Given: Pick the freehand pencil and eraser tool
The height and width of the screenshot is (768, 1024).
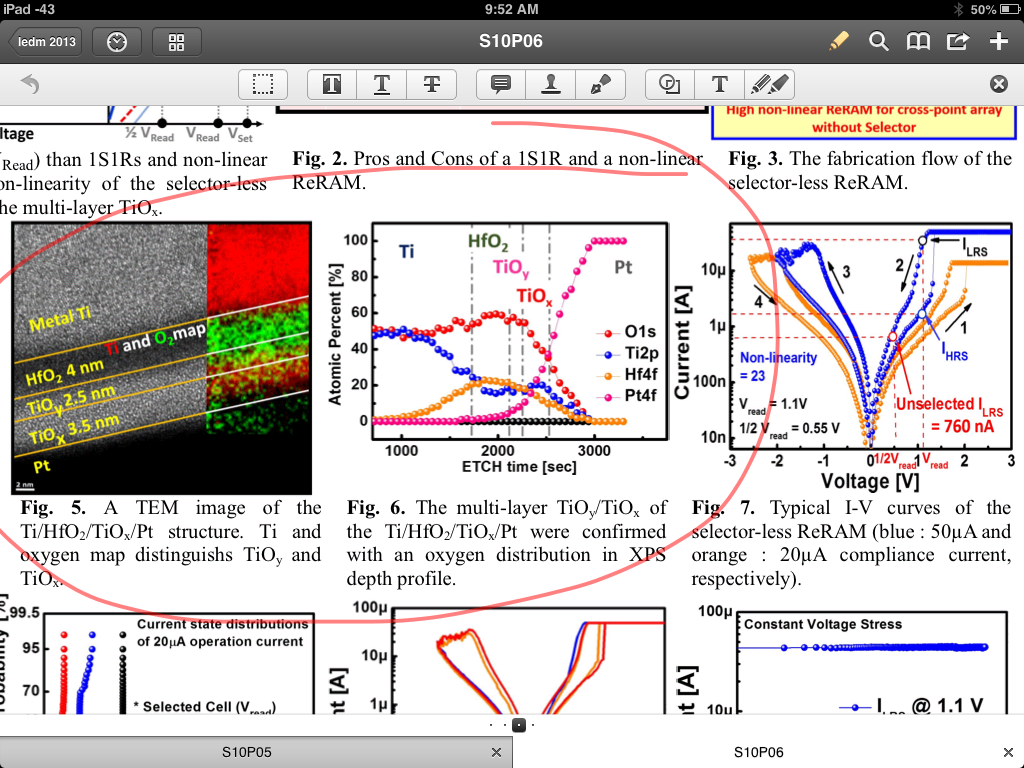Looking at the screenshot, I should click(769, 85).
